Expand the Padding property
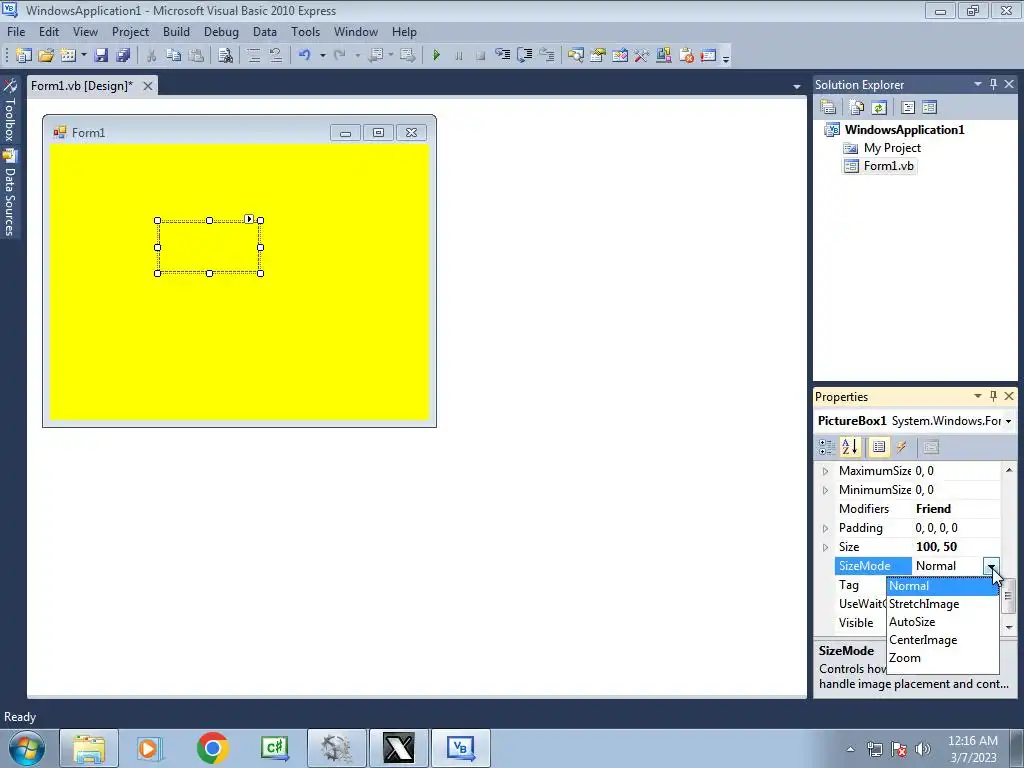The image size is (1024, 768). coord(825,528)
